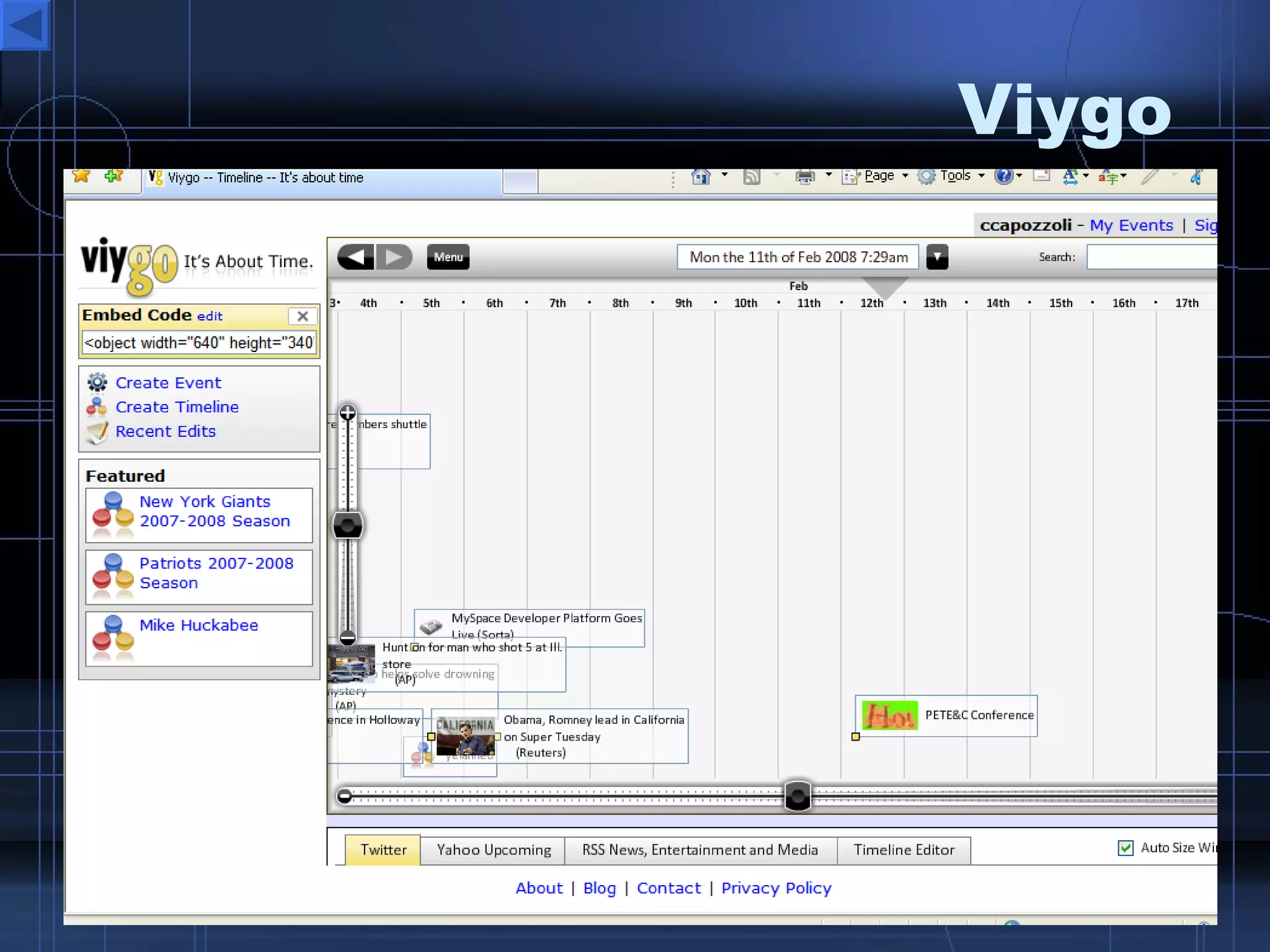Click Add to Favorites green plus star
The image size is (1270, 952).
[x=113, y=177]
